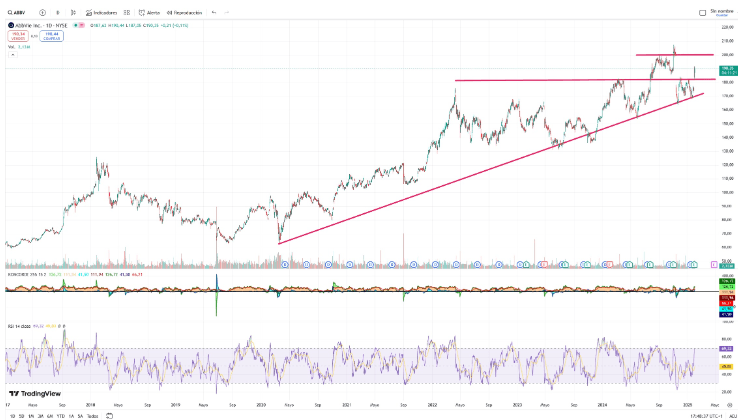The width and height of the screenshot is (738, 420).
Task: Click the red VENDER sell price button
Action: 18,34
